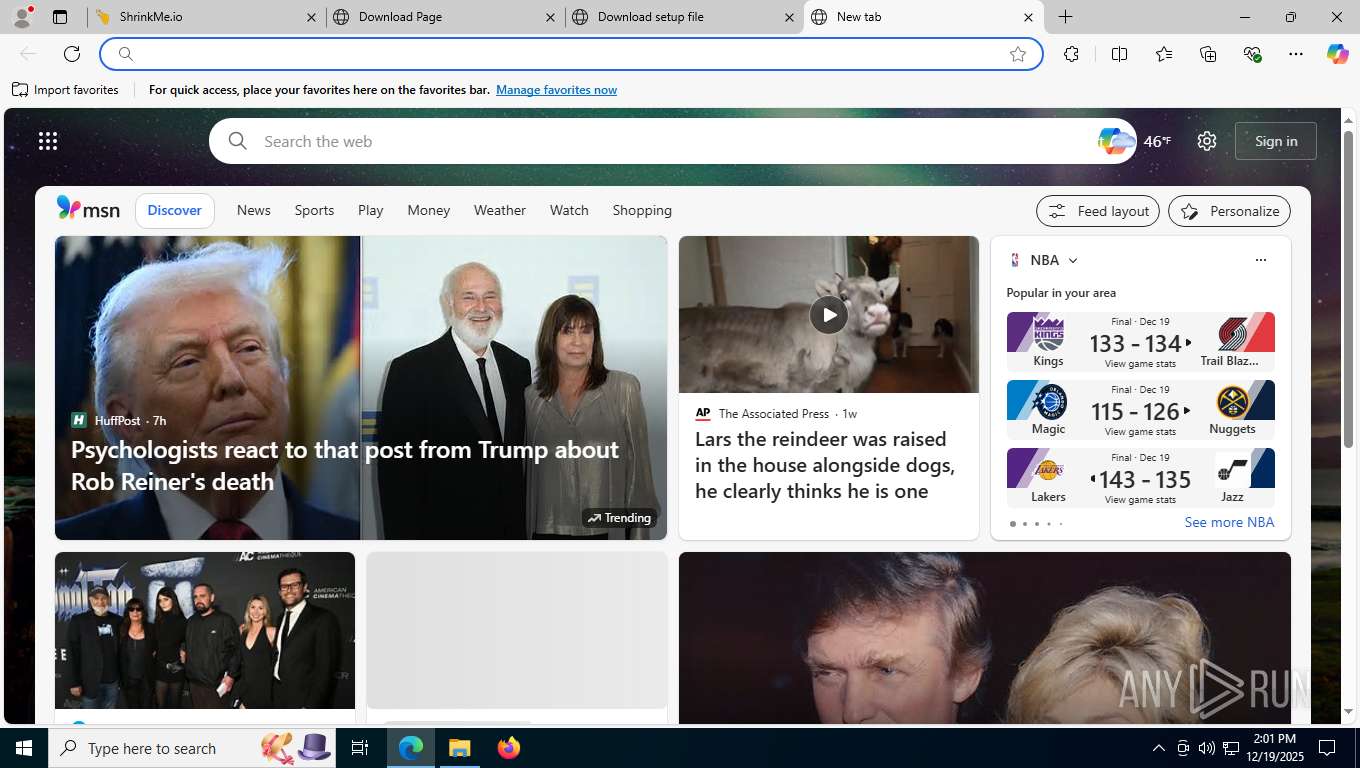Launch Firefox from the taskbar

tap(508, 748)
